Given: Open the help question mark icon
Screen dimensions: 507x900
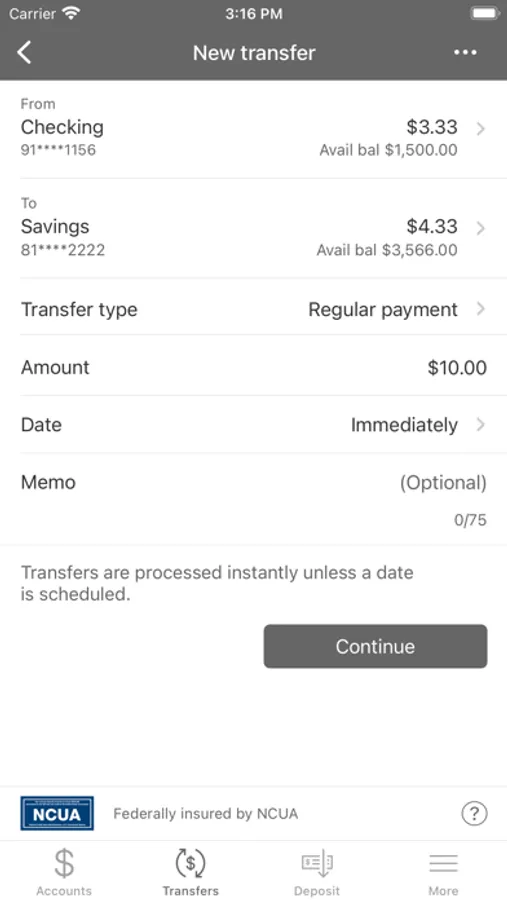Looking at the screenshot, I should click(x=474, y=813).
